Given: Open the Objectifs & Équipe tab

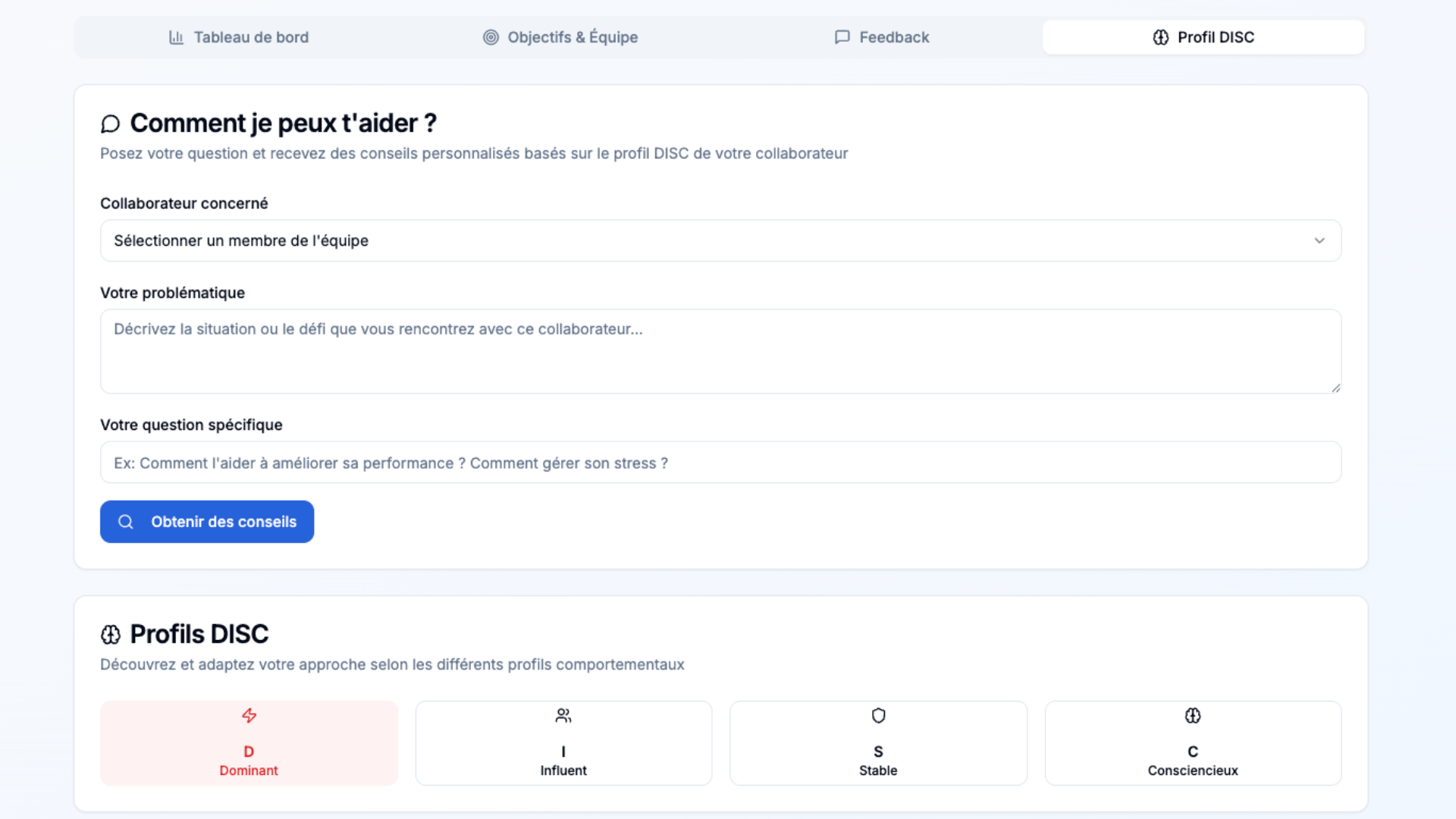Looking at the screenshot, I should click(561, 37).
